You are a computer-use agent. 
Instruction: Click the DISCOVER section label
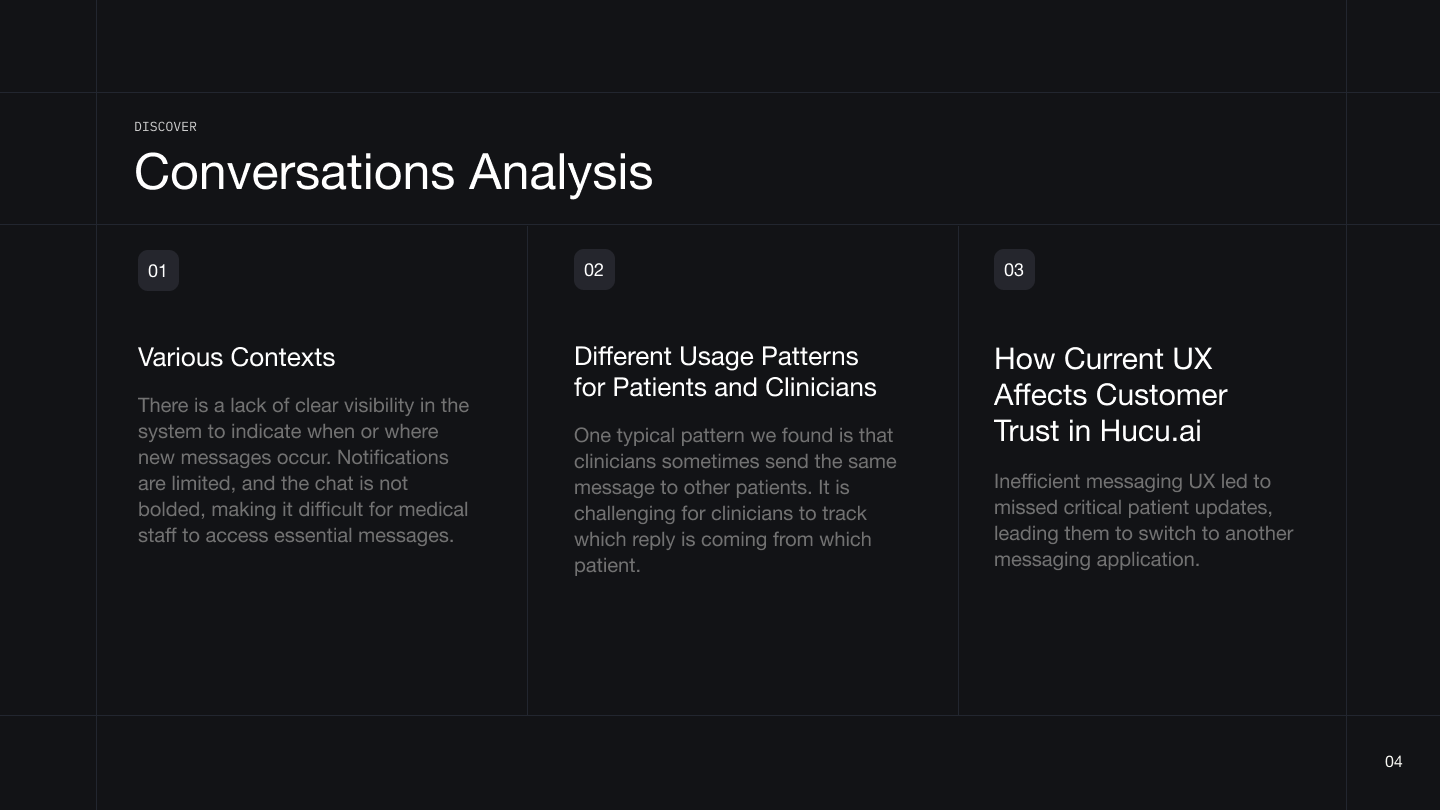[165, 127]
